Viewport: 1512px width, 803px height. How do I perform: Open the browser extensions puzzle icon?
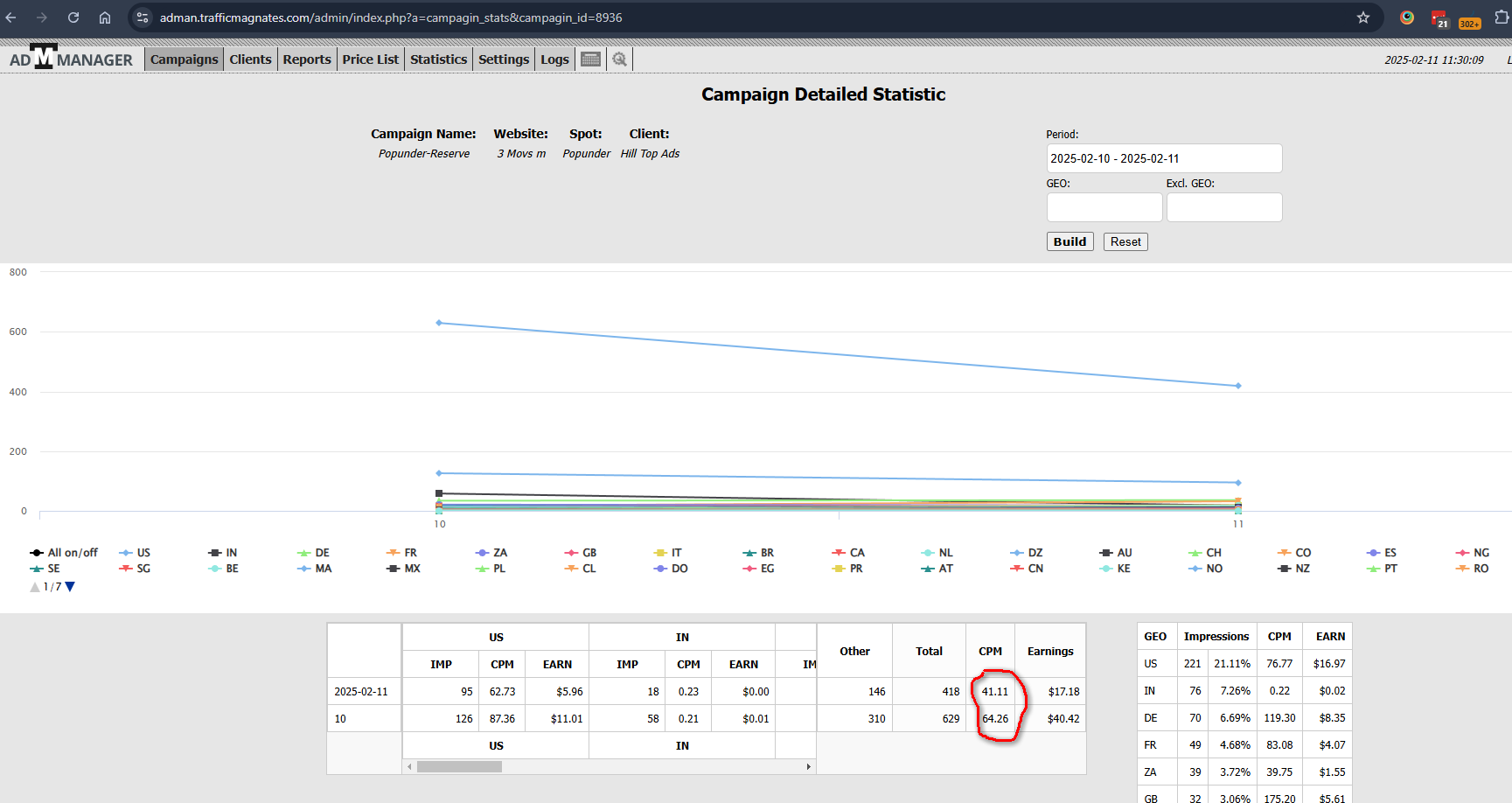click(x=1502, y=17)
